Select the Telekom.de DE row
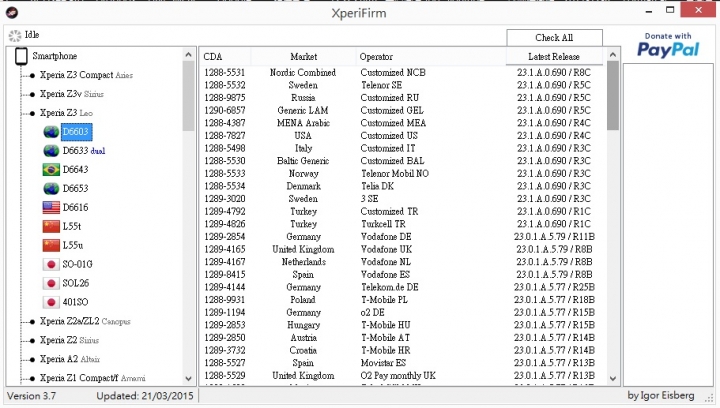 pyautogui.click(x=403, y=287)
